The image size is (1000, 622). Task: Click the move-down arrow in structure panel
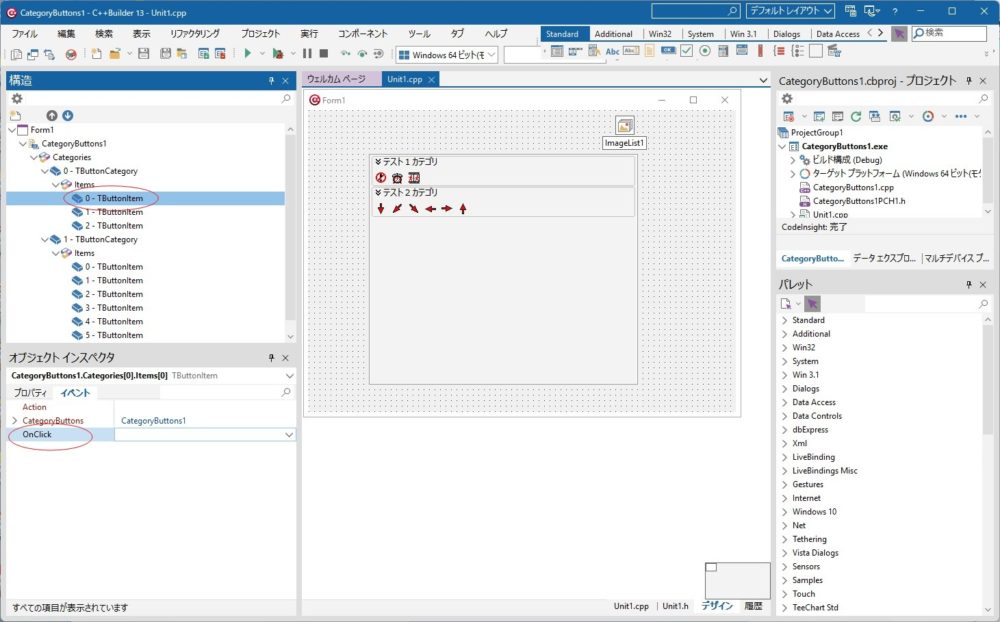pyautogui.click(x=68, y=116)
